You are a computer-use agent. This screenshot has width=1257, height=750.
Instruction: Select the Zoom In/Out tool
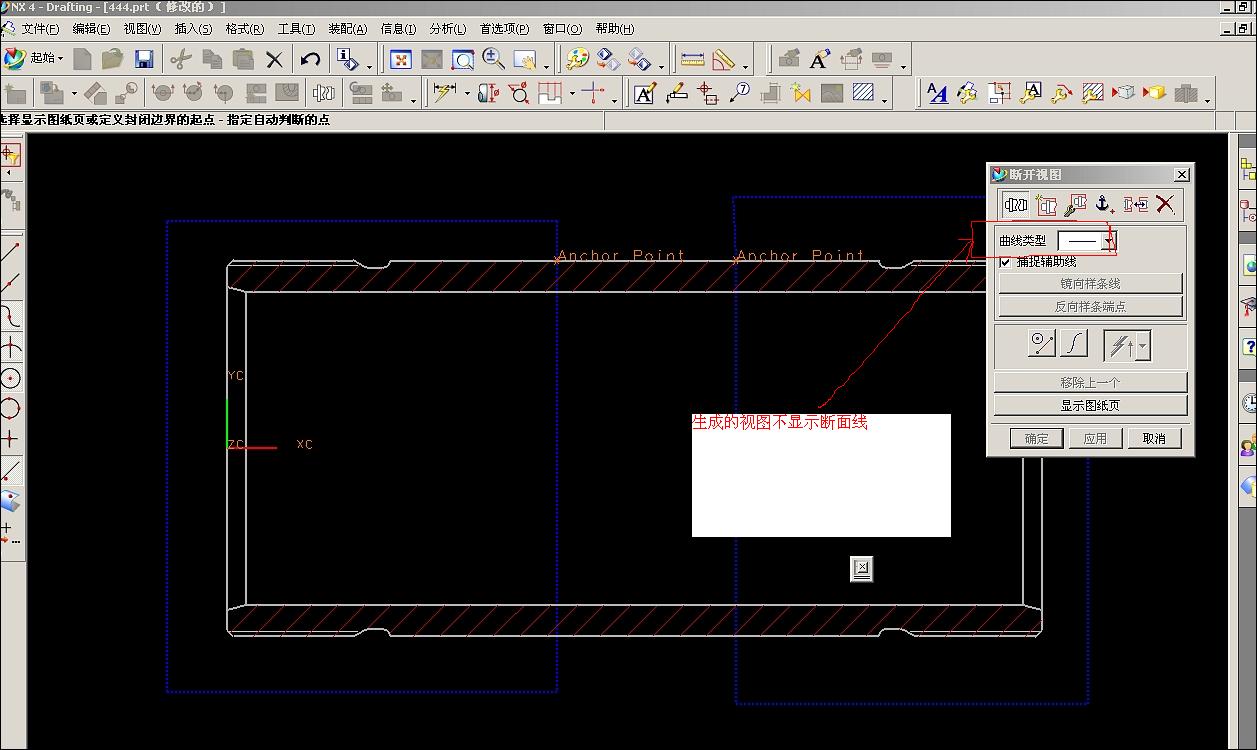click(494, 59)
